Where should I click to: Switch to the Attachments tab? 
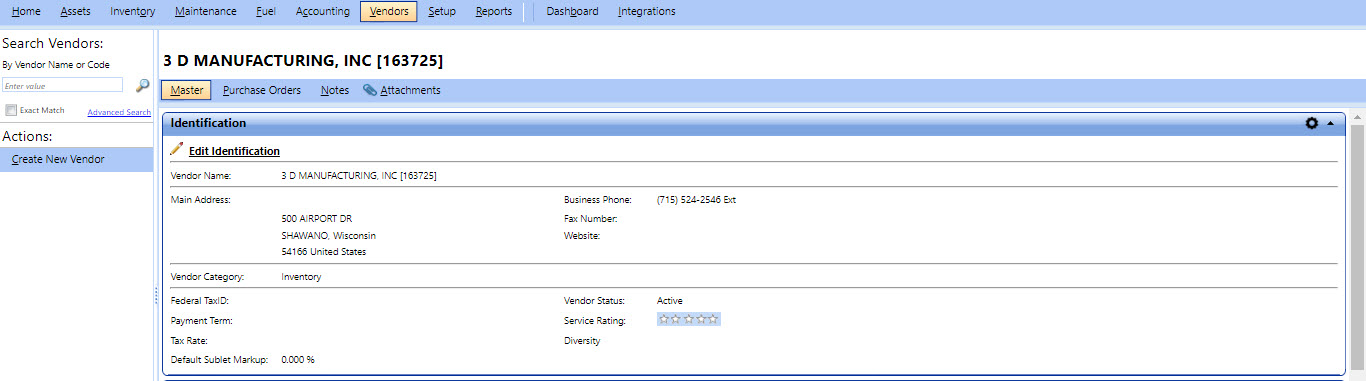click(x=410, y=90)
